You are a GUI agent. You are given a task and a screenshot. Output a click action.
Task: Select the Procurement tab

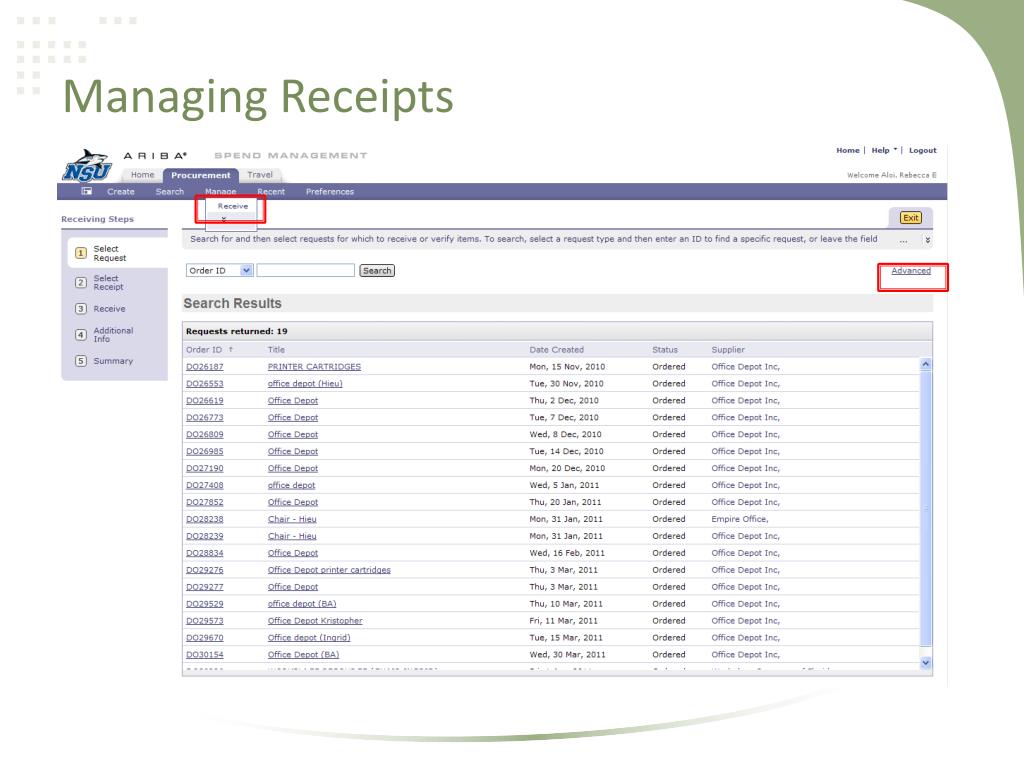click(x=200, y=176)
